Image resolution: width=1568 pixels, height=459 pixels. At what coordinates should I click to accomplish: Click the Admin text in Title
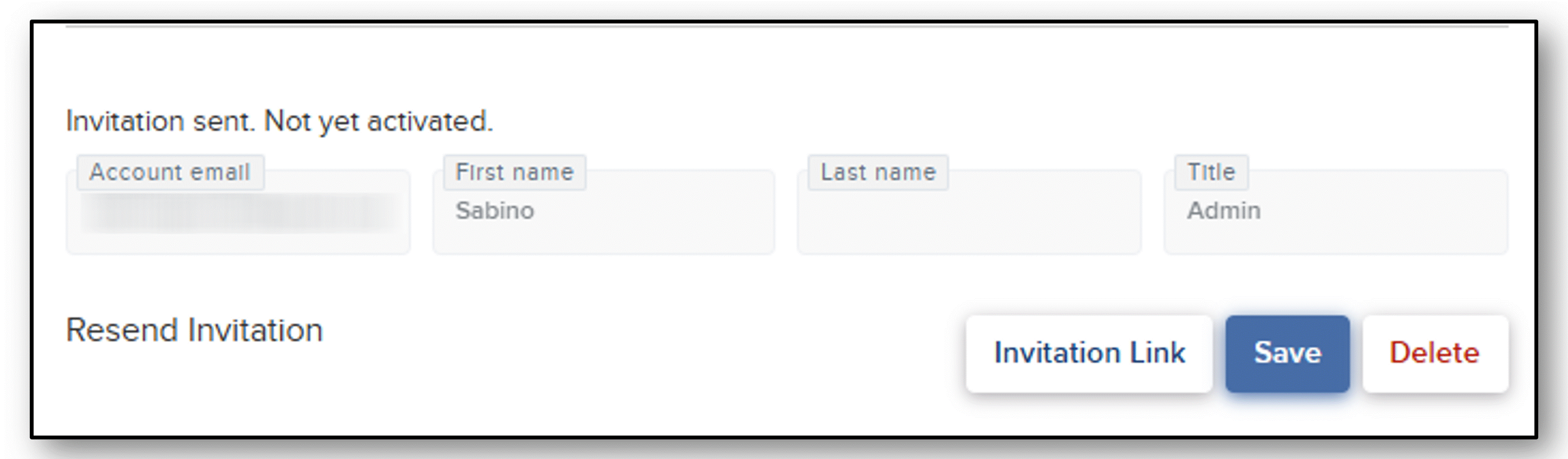[x=1224, y=211]
